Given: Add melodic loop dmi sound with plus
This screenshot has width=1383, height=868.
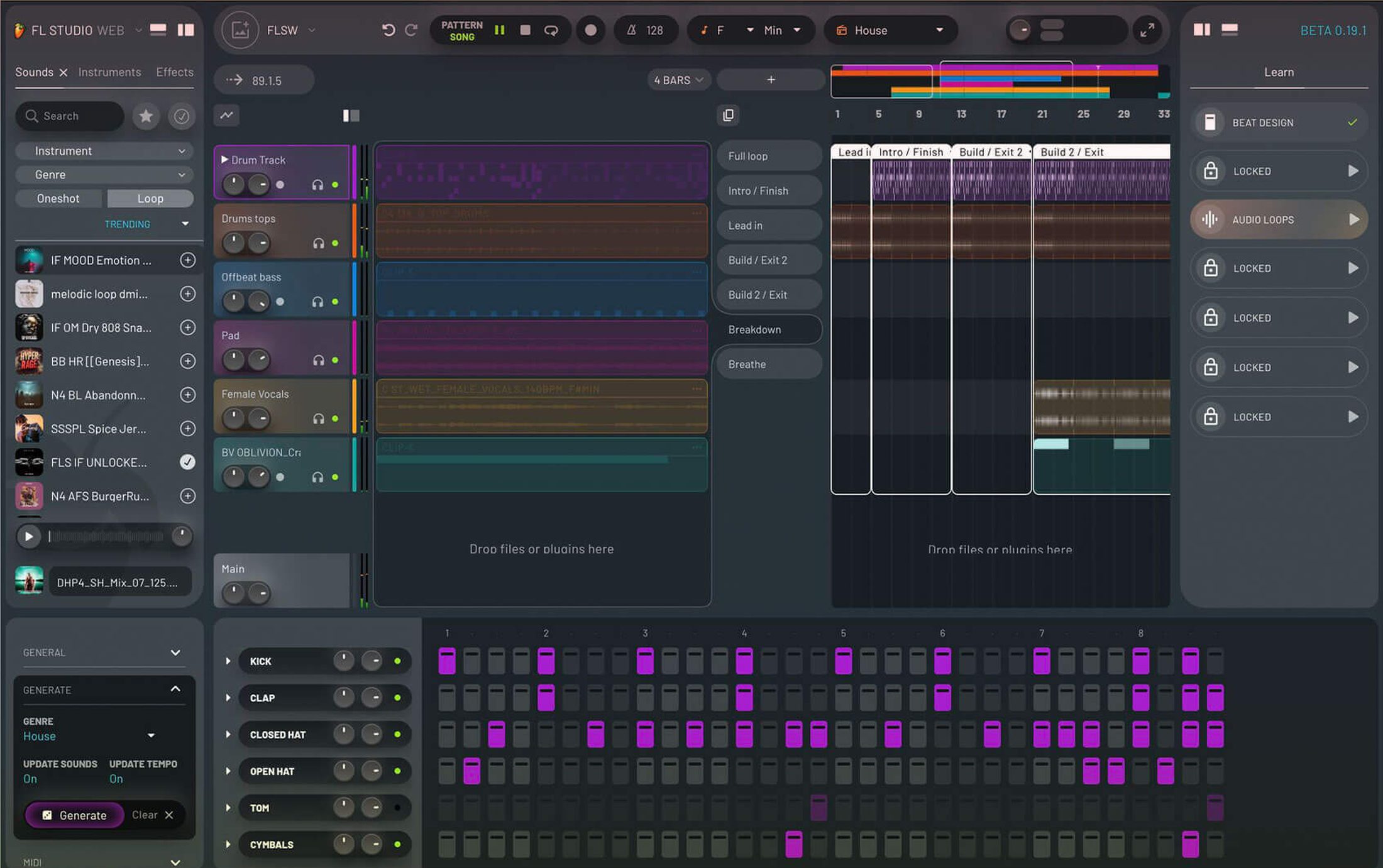Looking at the screenshot, I should [187, 294].
